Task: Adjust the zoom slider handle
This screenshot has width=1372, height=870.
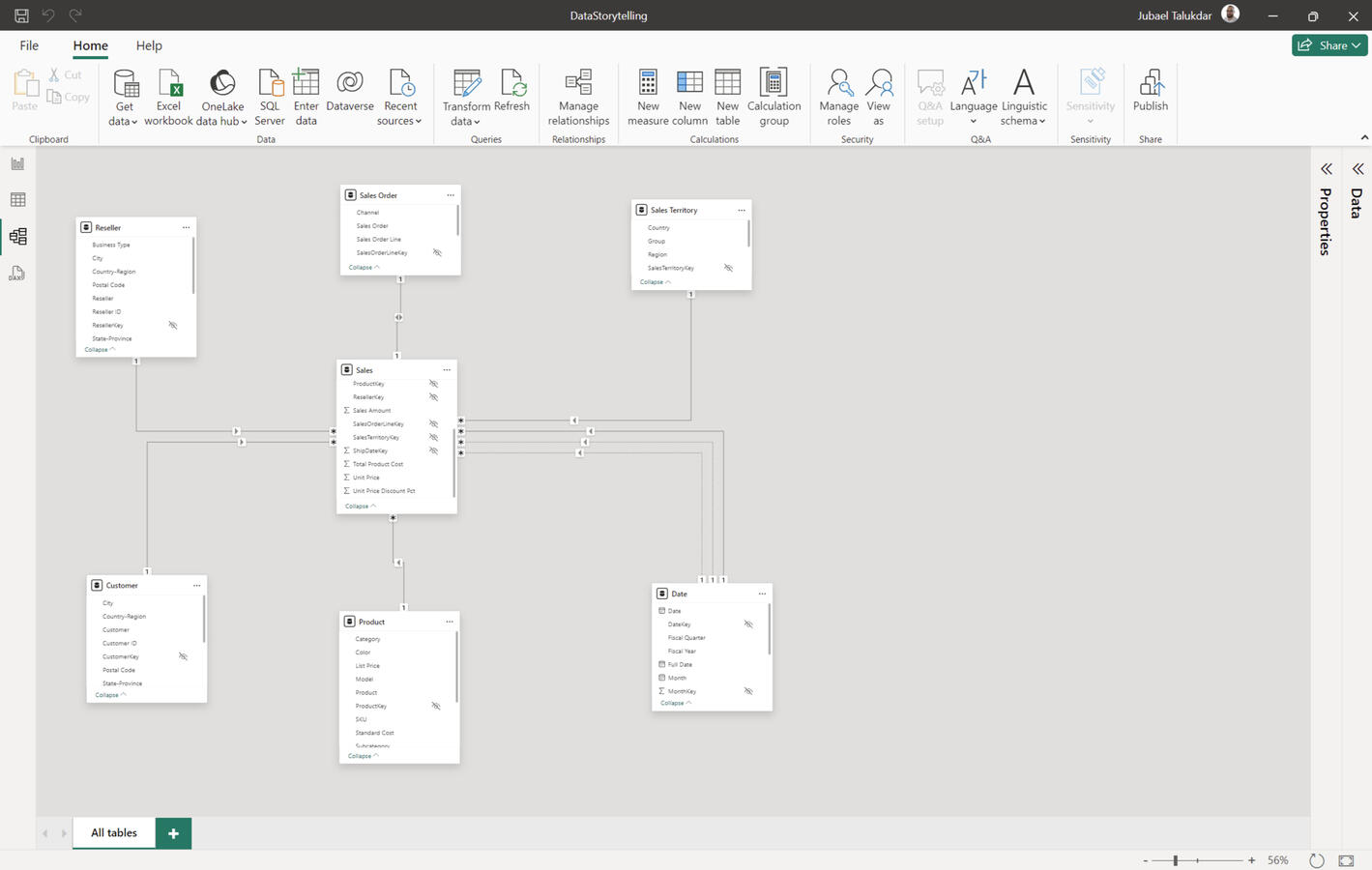Action: point(1176,860)
